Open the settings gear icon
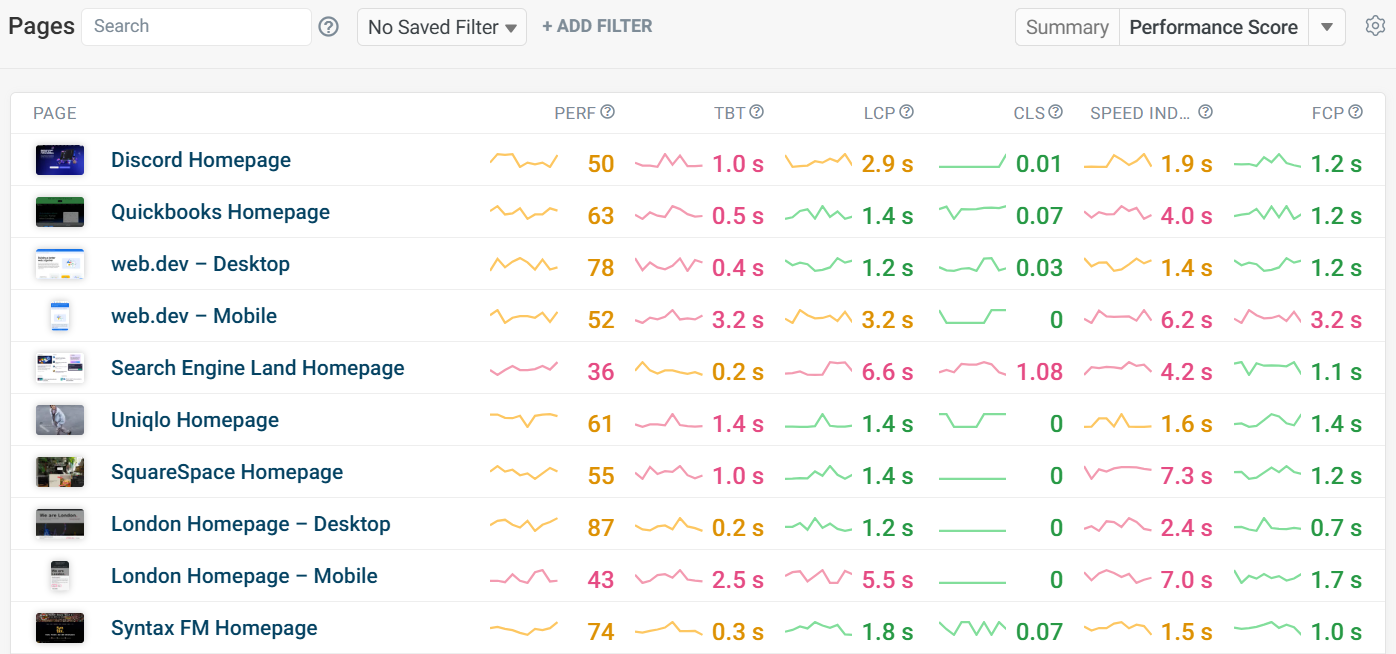This screenshot has height=654, width=1396. [x=1375, y=27]
